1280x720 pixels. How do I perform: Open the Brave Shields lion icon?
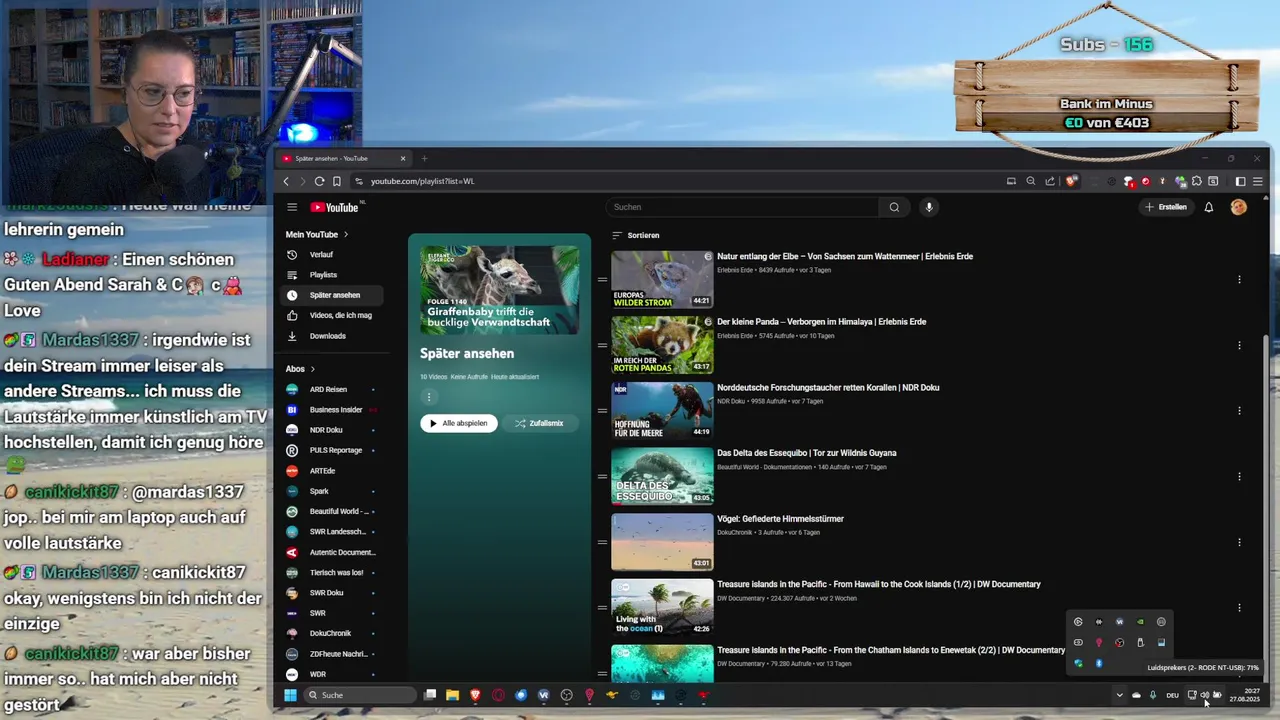pos(1071,181)
